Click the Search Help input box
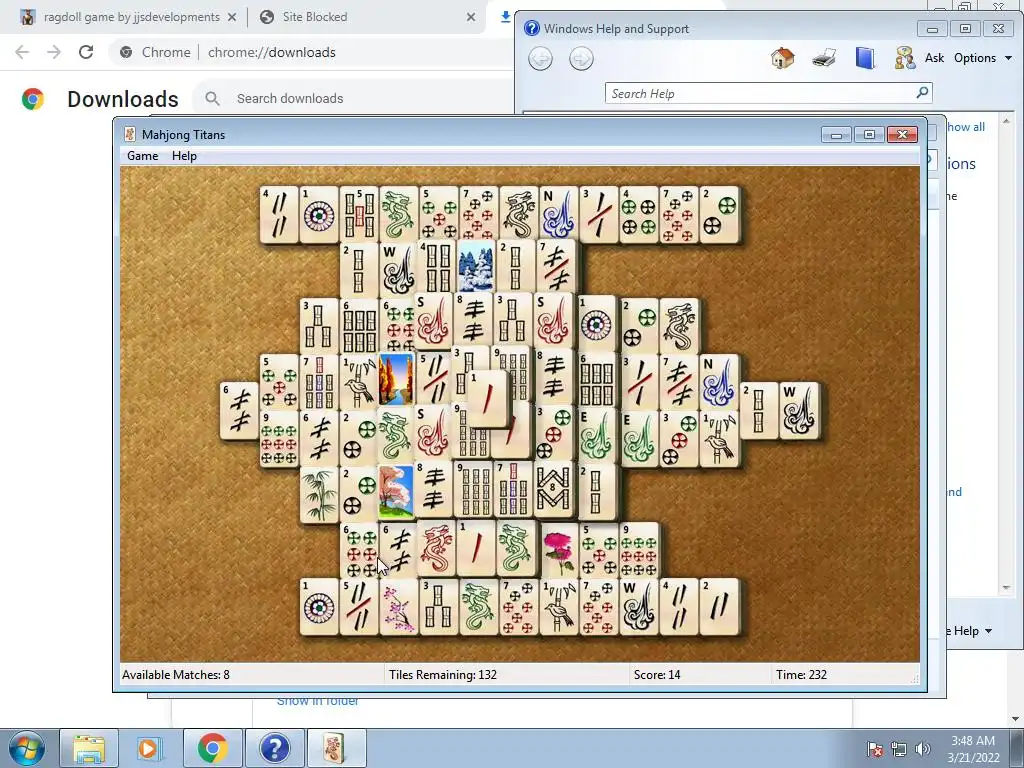The image size is (1024, 768). coord(761,93)
